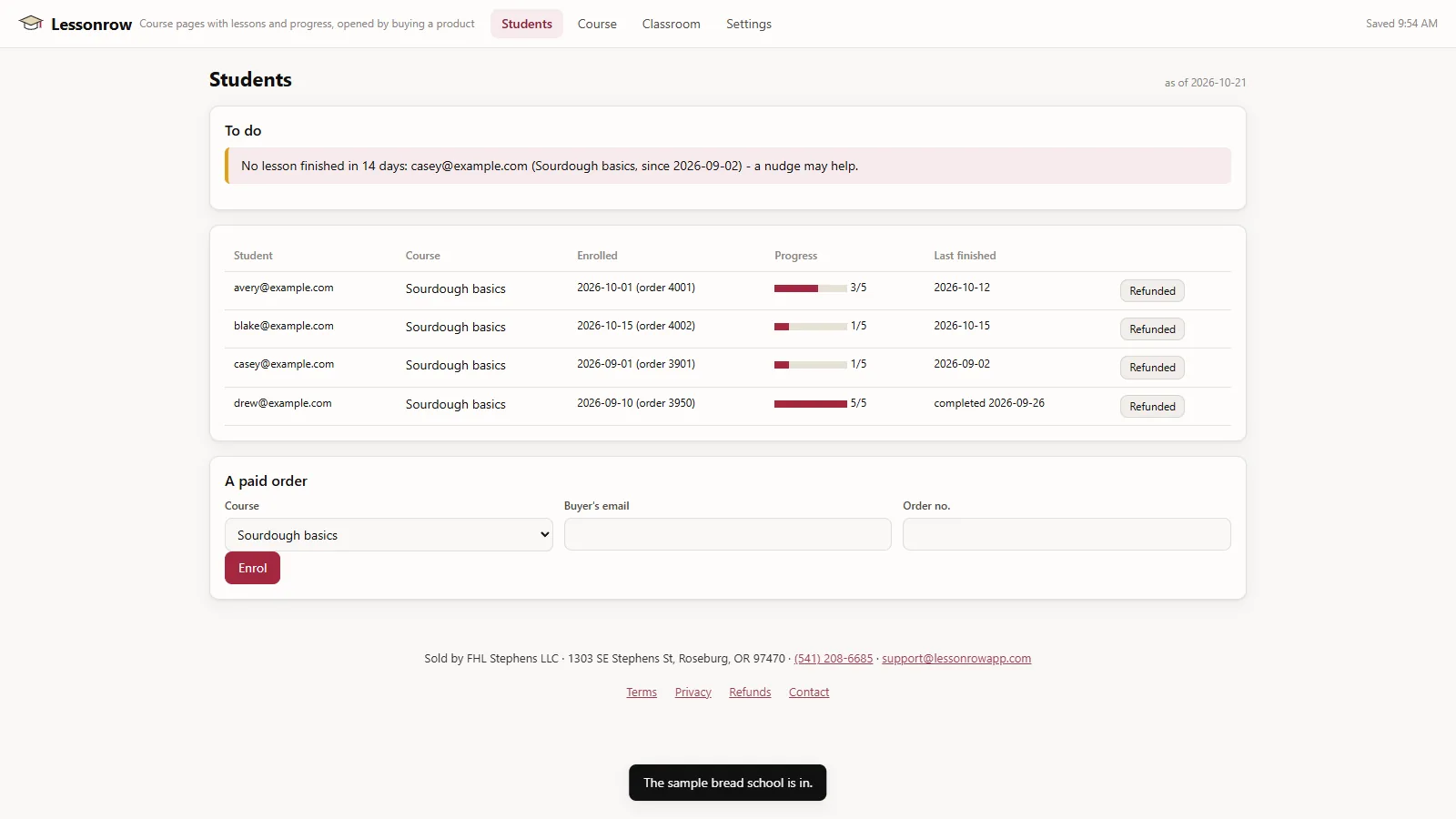The width and height of the screenshot is (1456, 819).
Task: Open the Contact footer link
Action: click(x=809, y=693)
